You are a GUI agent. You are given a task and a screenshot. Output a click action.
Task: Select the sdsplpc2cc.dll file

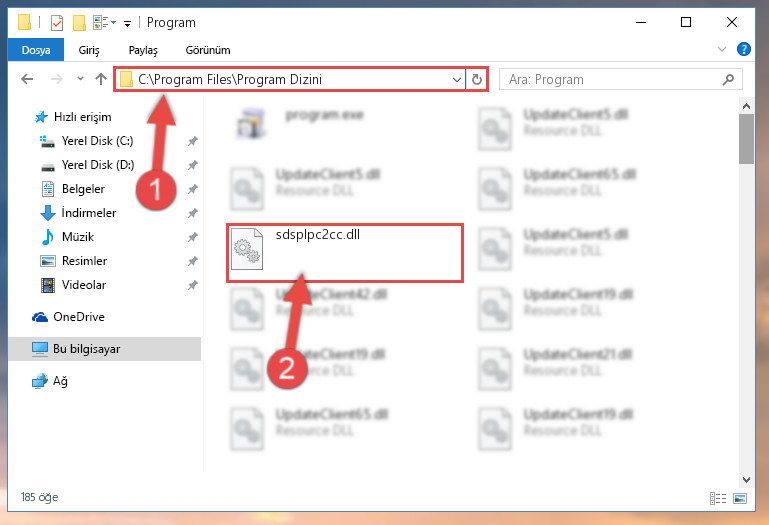coord(345,253)
